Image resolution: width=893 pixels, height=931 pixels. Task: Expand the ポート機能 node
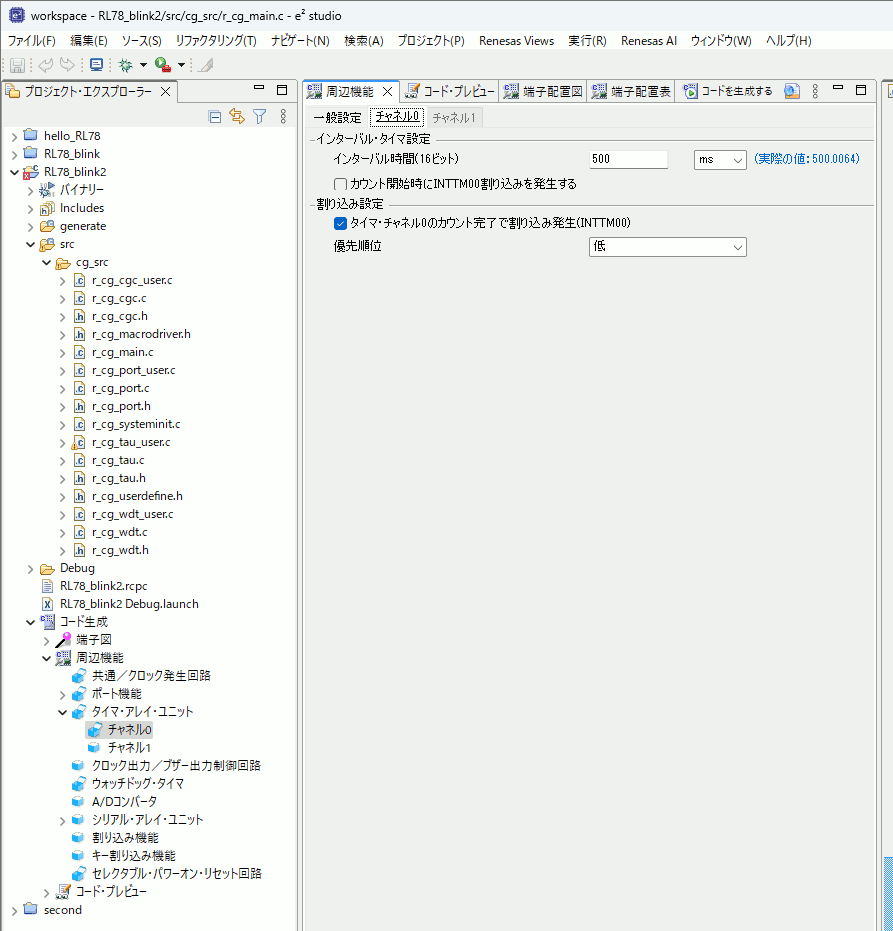click(62, 694)
